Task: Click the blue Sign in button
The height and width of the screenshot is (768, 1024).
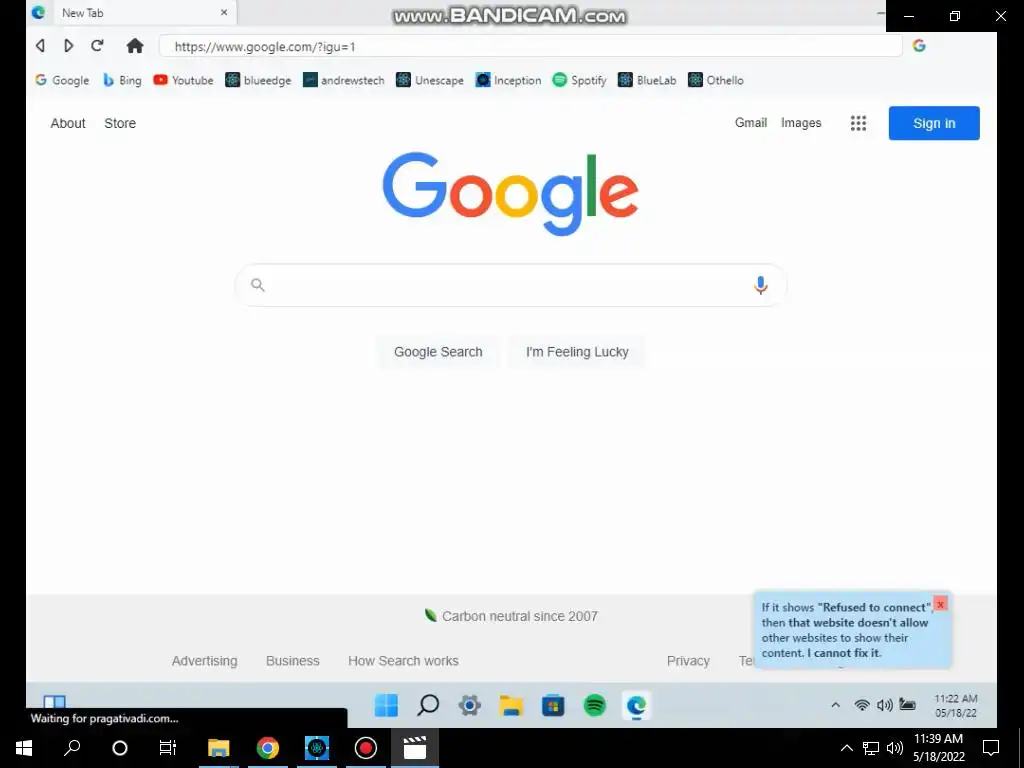Action: (934, 123)
